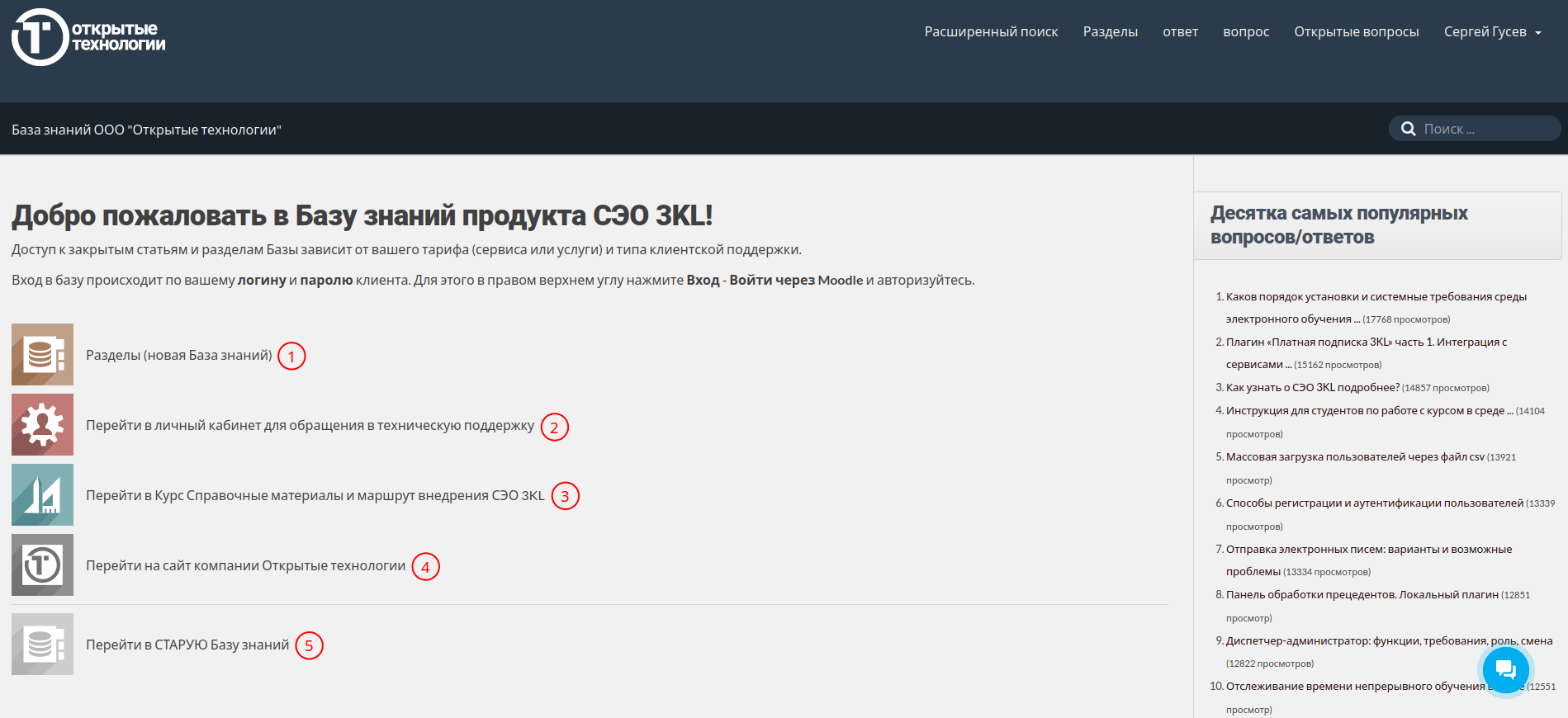The height and width of the screenshot is (718, 1568).
Task: Open Массовая загрузка пользователей через файл csv
Action: coord(1355,456)
